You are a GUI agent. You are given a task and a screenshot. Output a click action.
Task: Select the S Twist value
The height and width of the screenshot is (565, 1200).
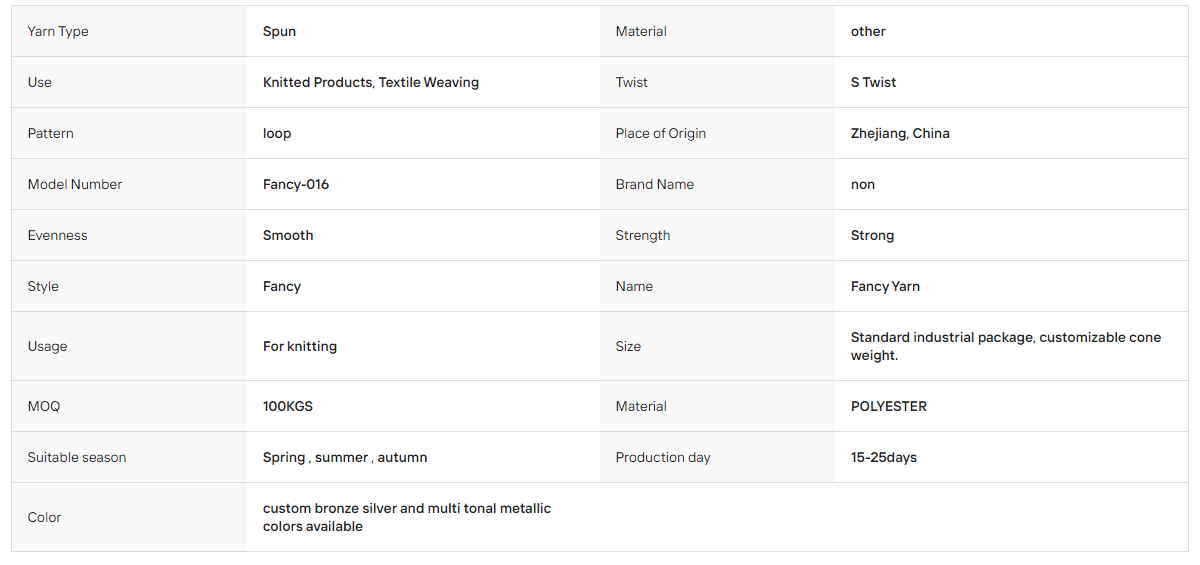click(873, 82)
